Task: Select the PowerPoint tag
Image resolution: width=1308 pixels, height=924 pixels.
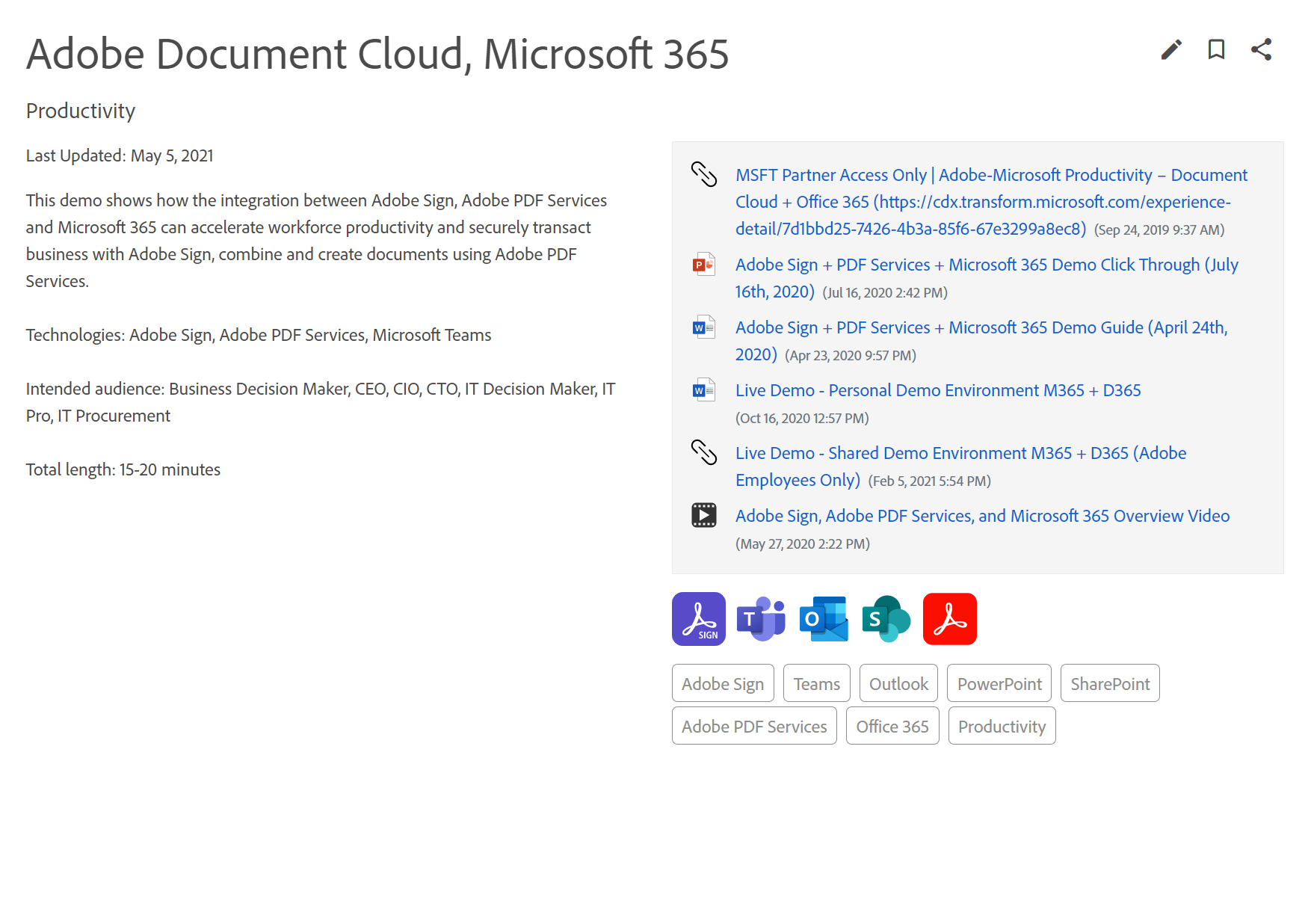Action: click(999, 683)
